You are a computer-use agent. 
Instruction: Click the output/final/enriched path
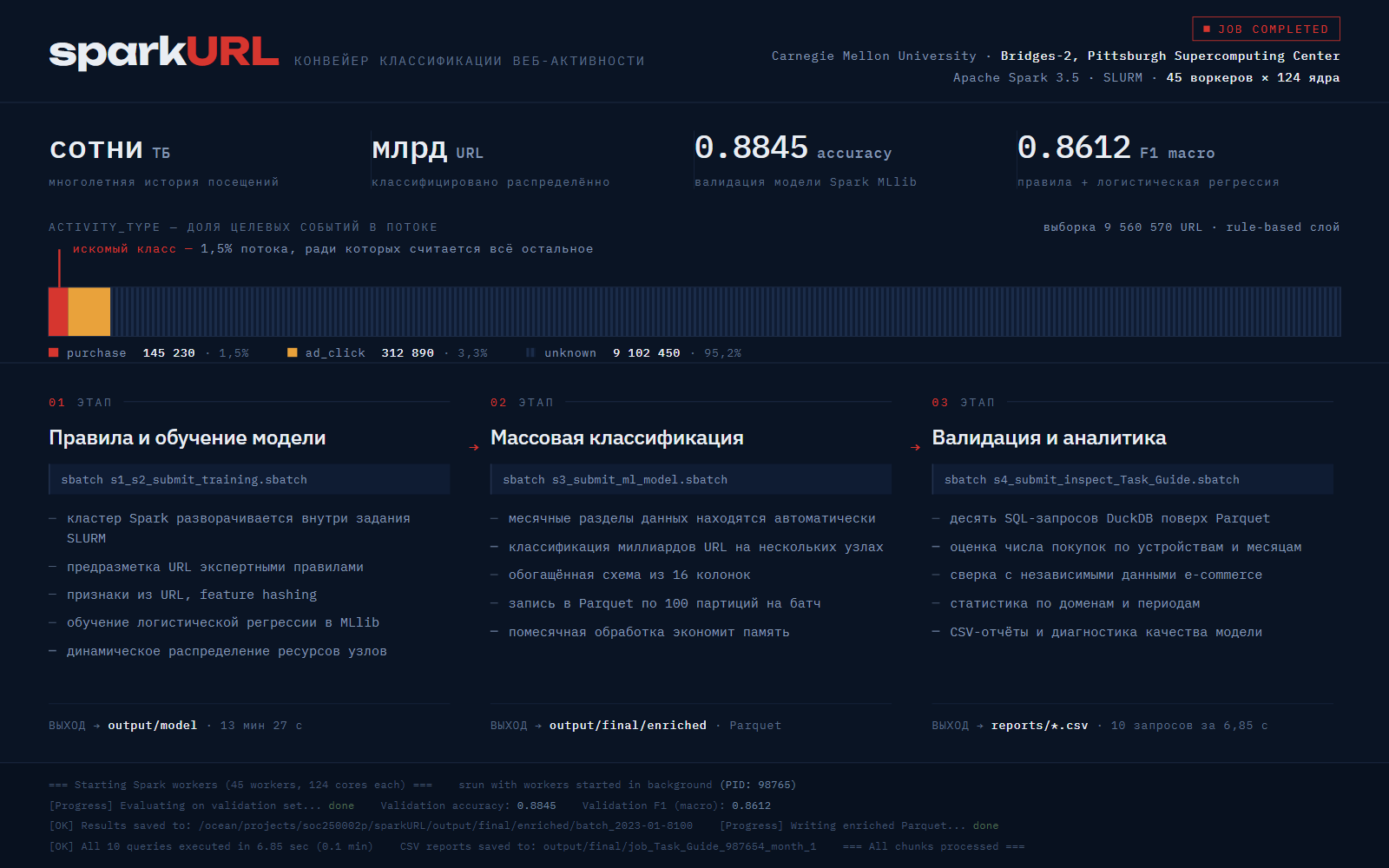point(628,725)
